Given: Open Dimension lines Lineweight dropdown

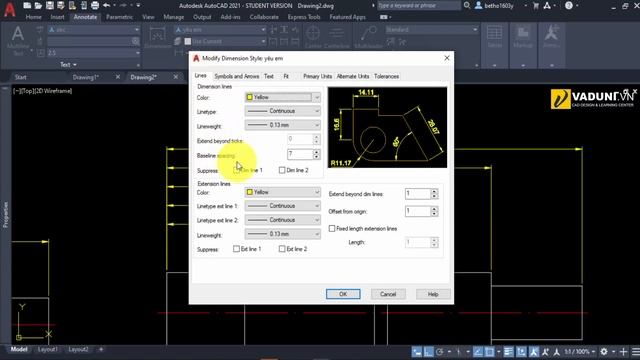Looking at the screenshot, I should tap(282, 125).
